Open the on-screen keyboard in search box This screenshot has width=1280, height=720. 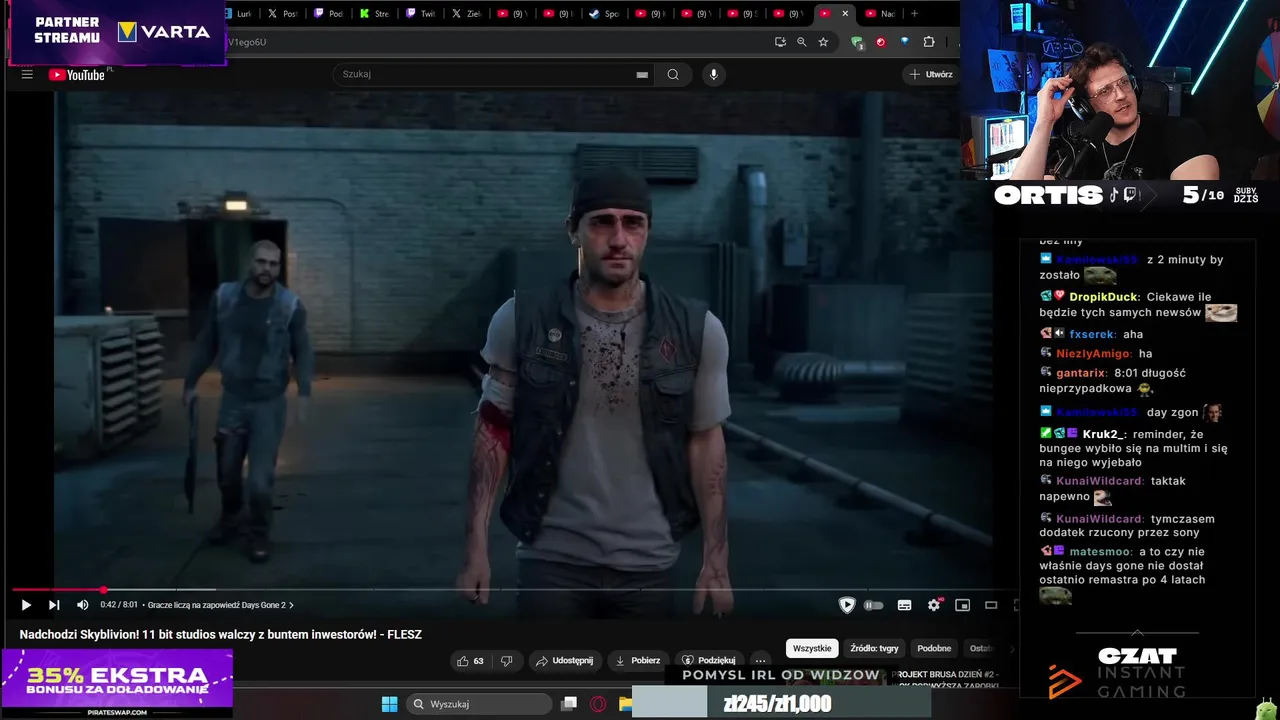(642, 75)
